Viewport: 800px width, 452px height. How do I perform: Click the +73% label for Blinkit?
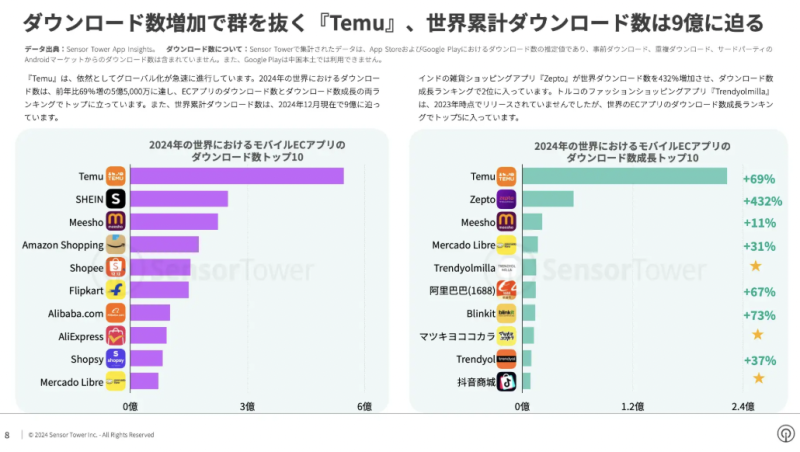pos(760,314)
